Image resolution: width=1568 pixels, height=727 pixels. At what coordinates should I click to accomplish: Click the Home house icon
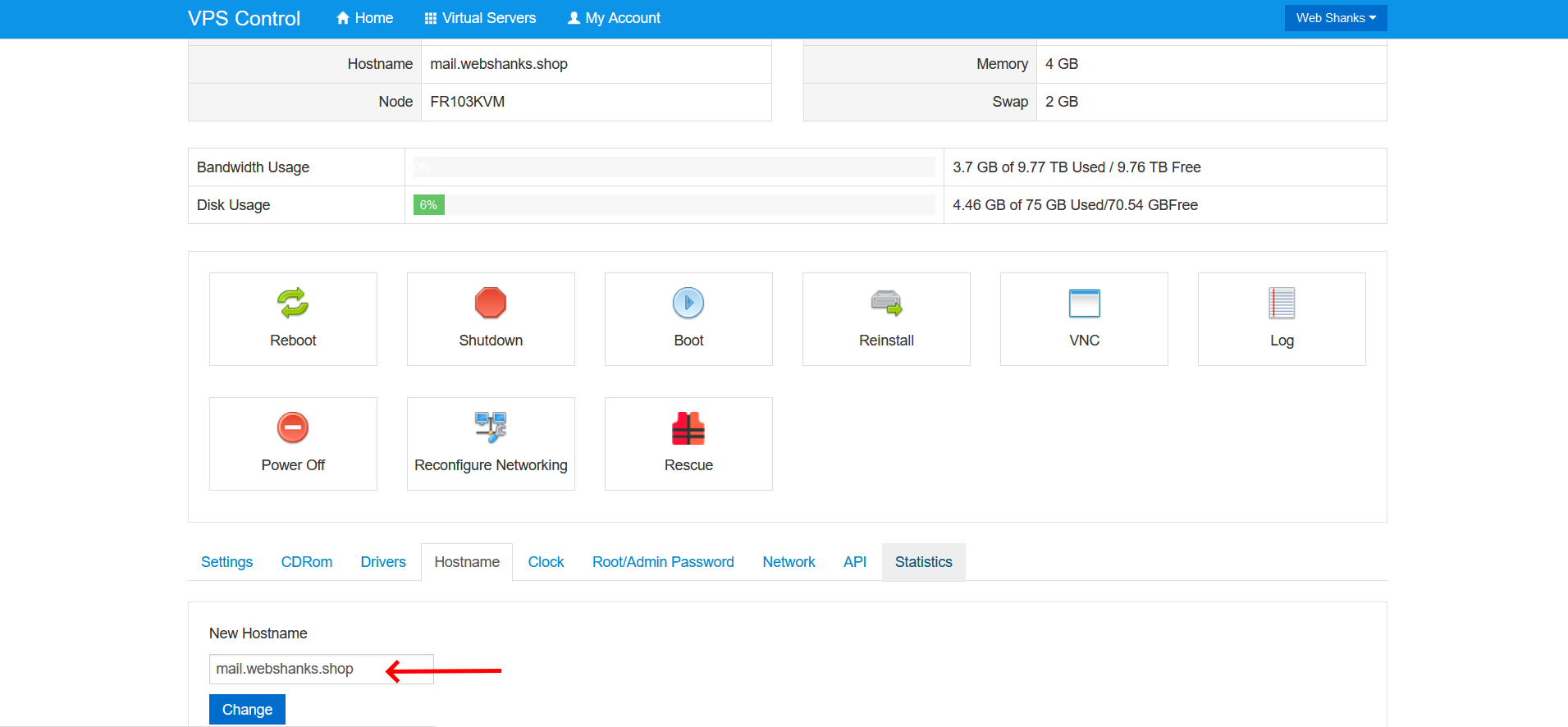click(x=343, y=18)
